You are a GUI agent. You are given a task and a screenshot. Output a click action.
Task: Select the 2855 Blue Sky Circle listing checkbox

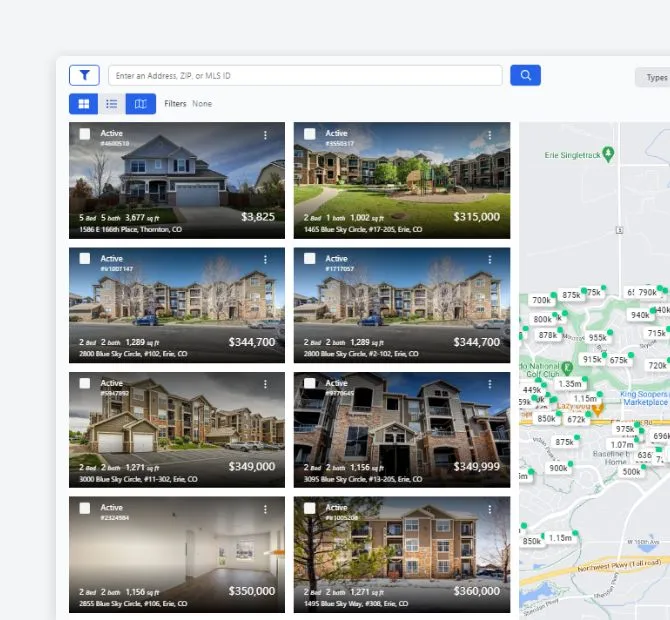pyautogui.click(x=85, y=508)
